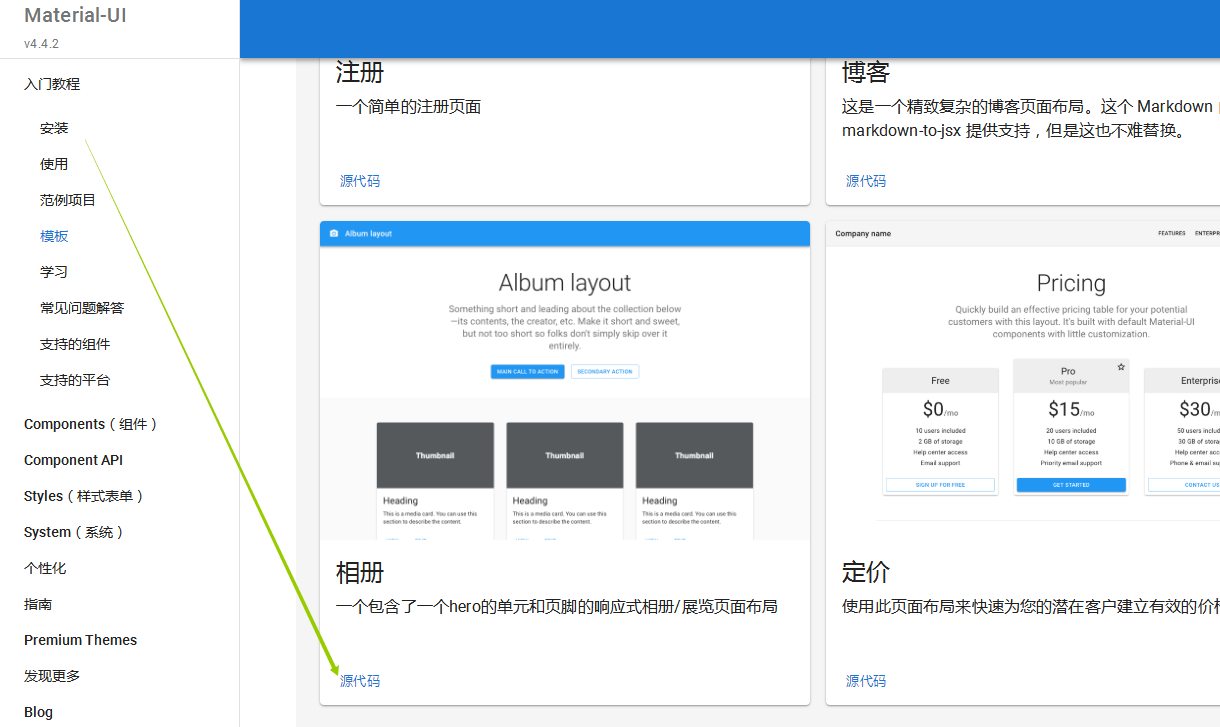
Task: Expand Component API section
Action: point(73,460)
